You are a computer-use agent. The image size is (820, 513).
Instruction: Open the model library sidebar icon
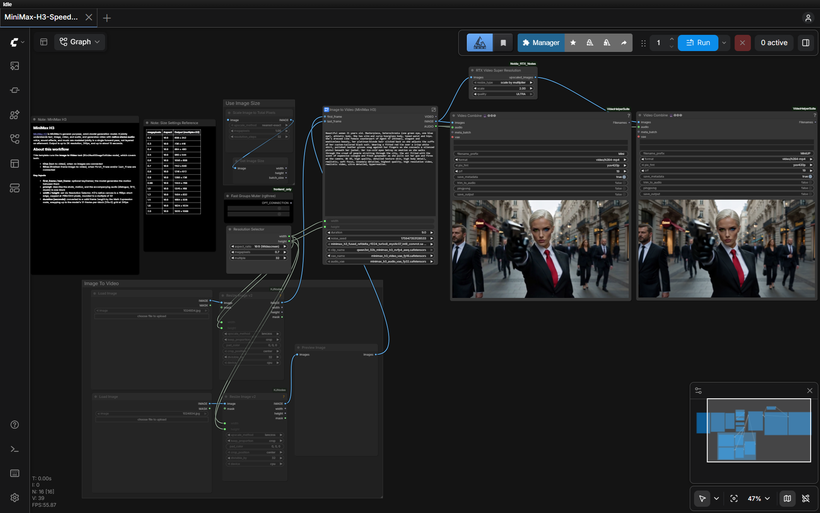click(x=15, y=115)
